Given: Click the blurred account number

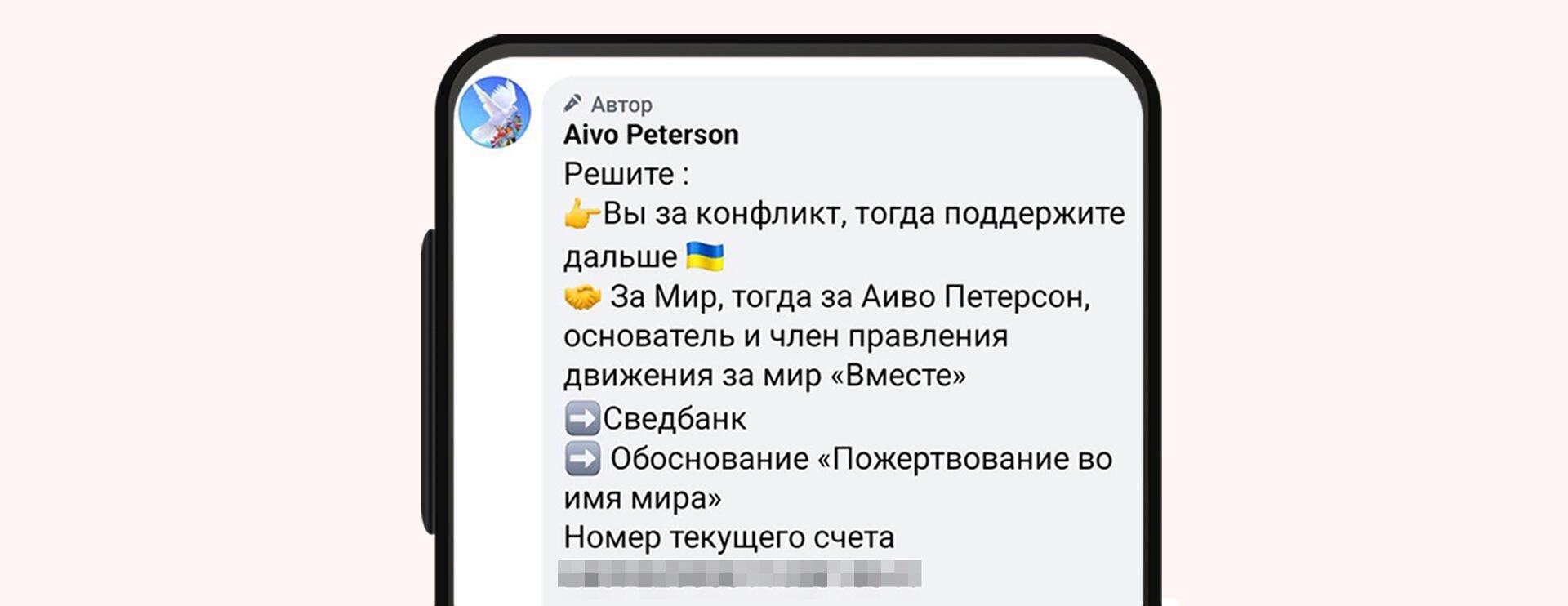Looking at the screenshot, I should pos(739,574).
